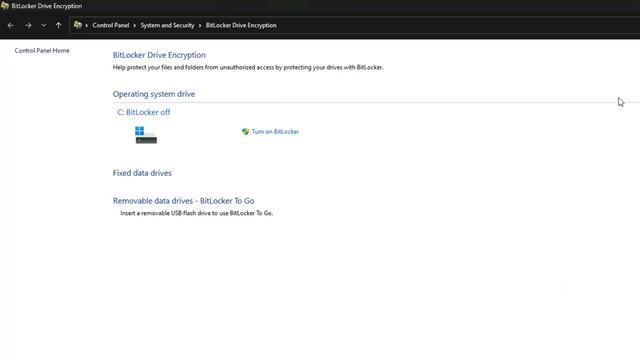Click the Fixed data drives heading
This screenshot has width=640, height=360.
click(x=142, y=173)
